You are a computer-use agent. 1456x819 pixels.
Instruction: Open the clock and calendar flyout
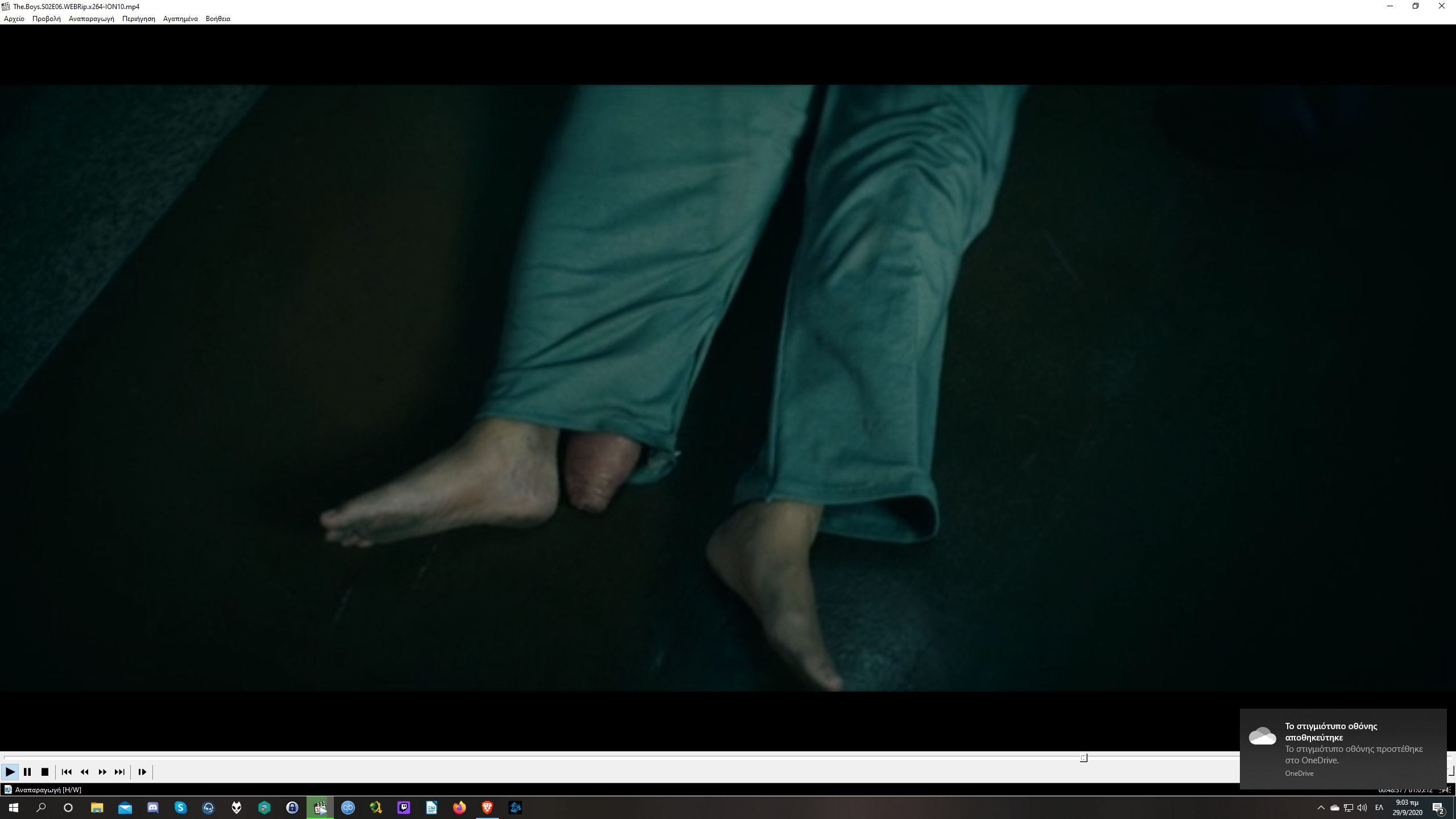pos(1408,808)
